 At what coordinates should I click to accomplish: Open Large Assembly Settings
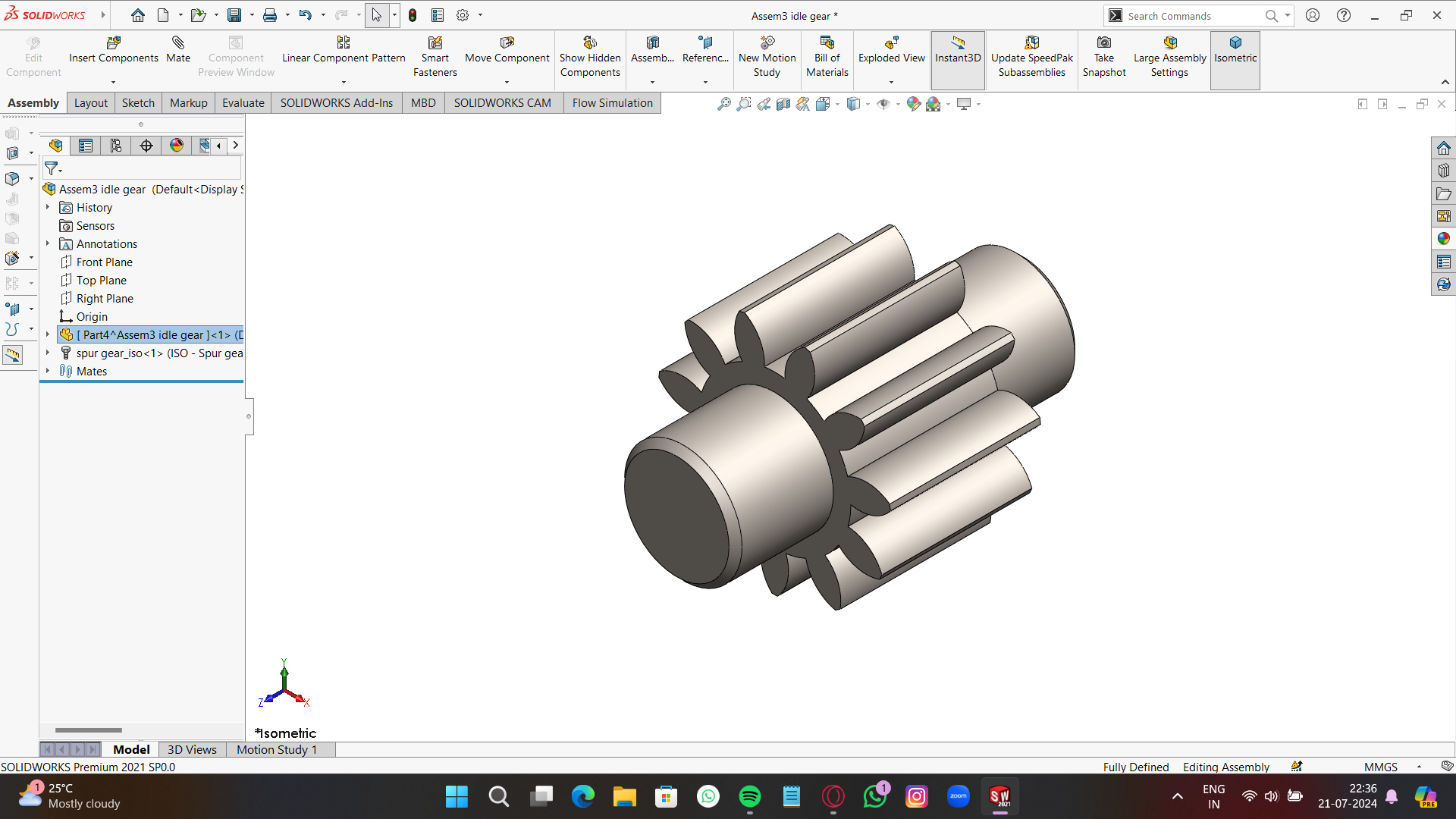click(x=1169, y=57)
